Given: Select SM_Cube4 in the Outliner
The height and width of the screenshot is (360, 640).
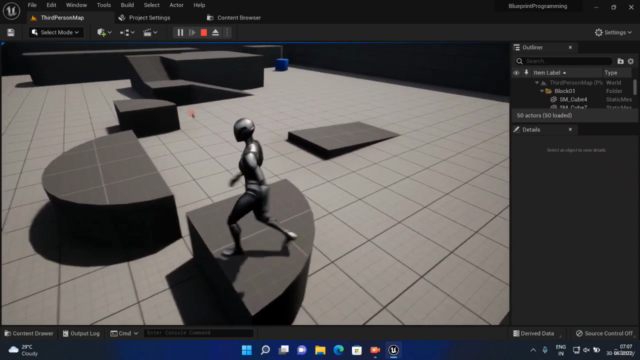Looking at the screenshot, I should 573,100.
